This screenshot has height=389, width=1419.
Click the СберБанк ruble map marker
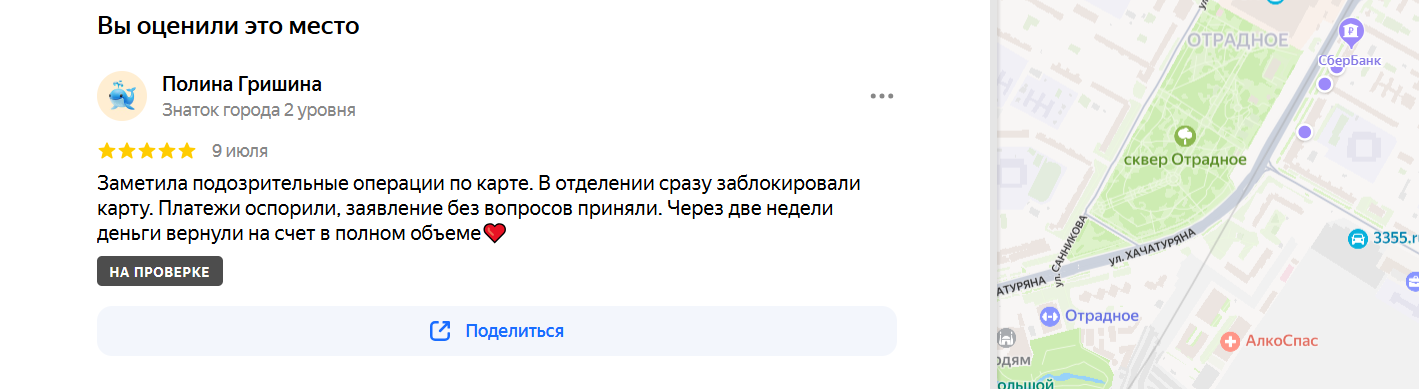point(1351,33)
